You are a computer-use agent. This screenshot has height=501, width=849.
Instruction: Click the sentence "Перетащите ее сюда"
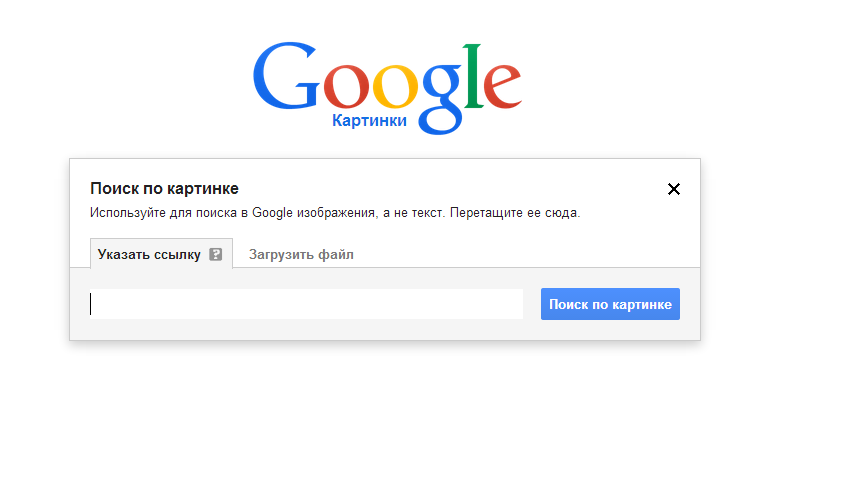tap(516, 213)
